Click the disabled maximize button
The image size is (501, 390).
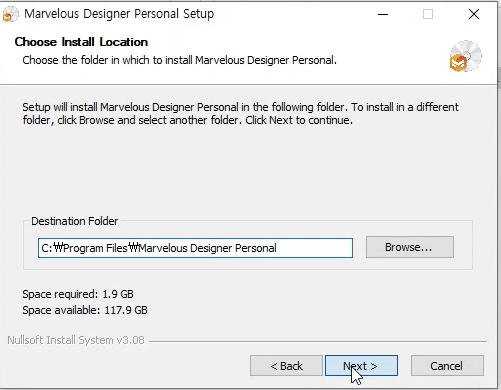428,14
